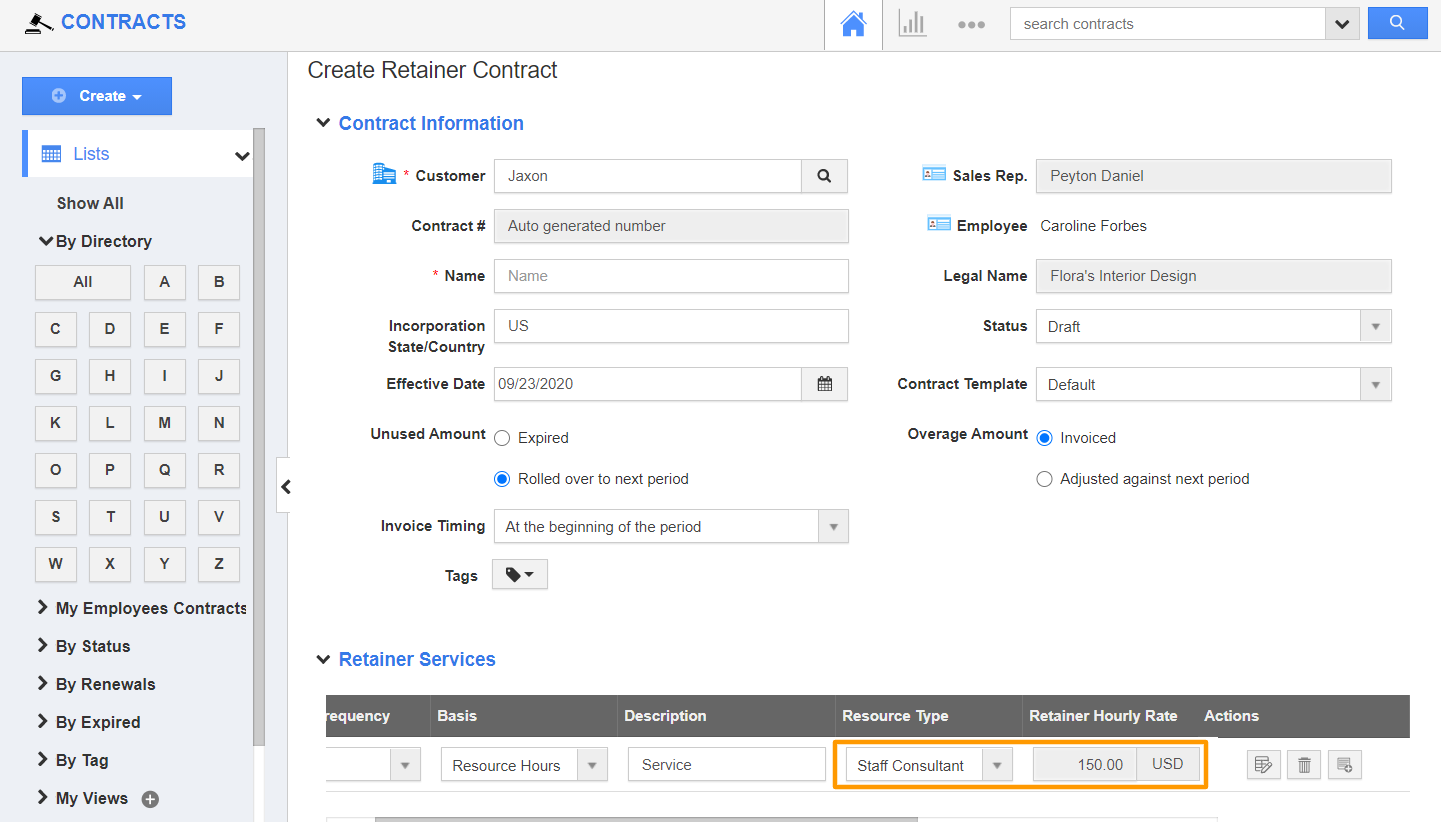Select the Expired unused amount option

pyautogui.click(x=502, y=437)
